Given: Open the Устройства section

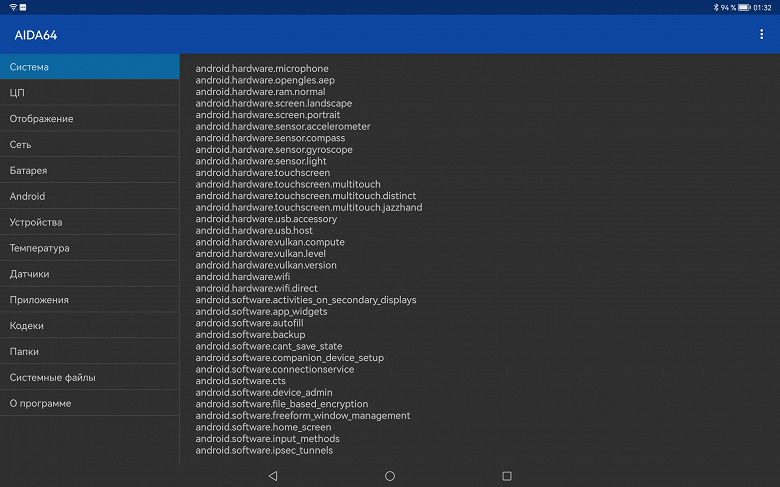Looking at the screenshot, I should [x=90, y=222].
